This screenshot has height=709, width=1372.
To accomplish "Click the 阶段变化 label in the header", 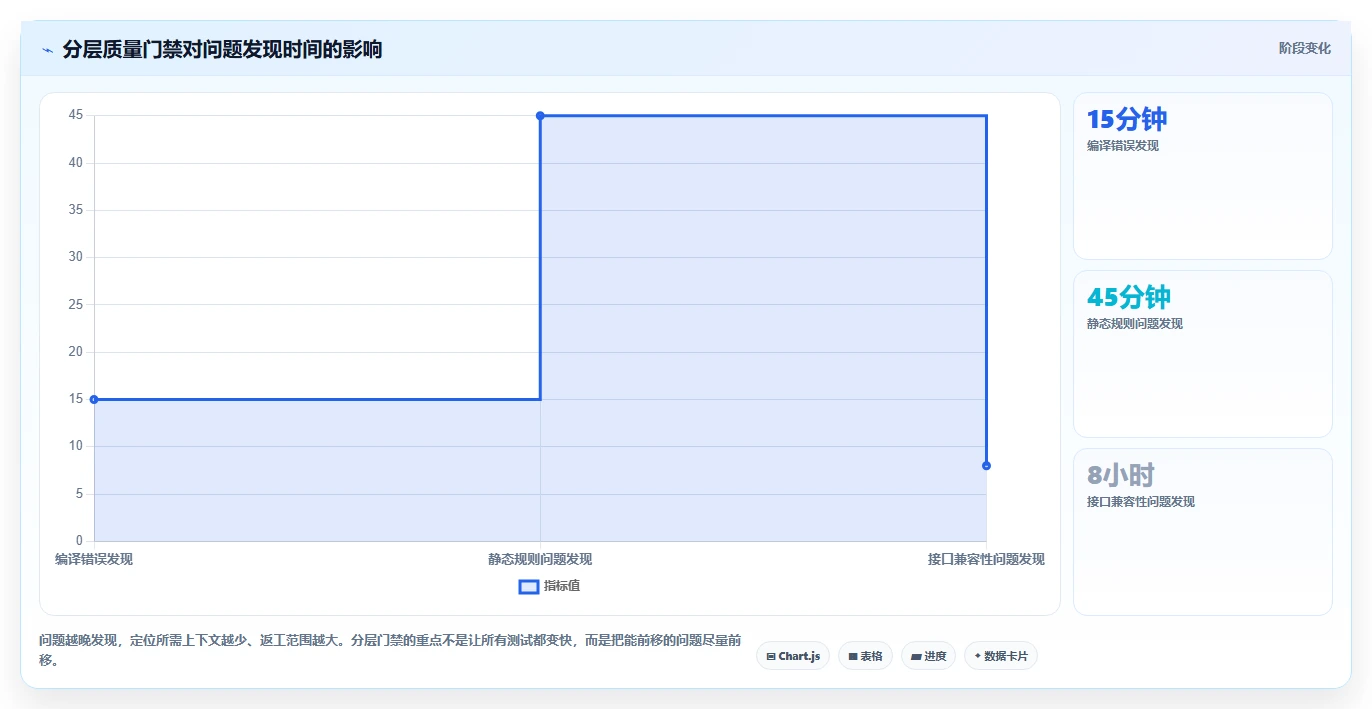I will pyautogui.click(x=1304, y=48).
